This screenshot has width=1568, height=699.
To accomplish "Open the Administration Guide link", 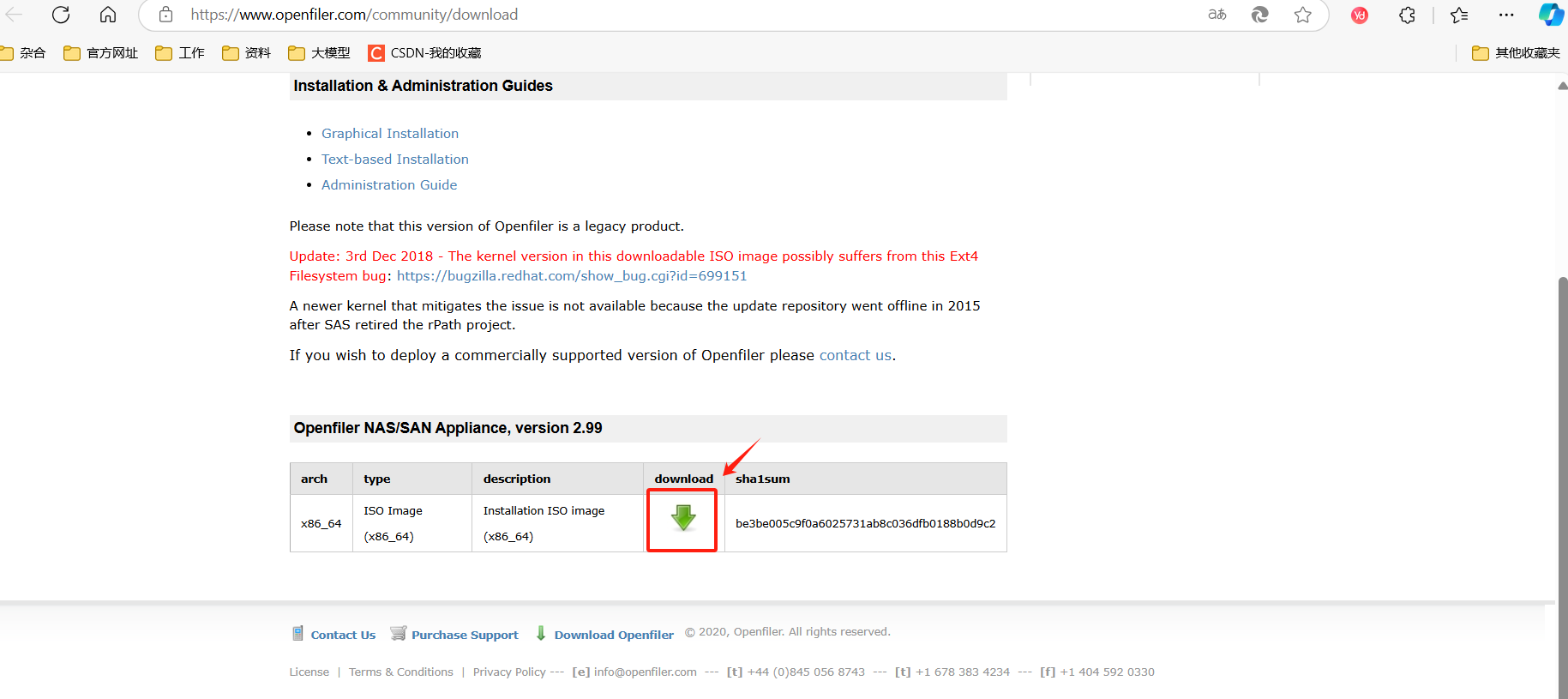I will click(x=389, y=185).
